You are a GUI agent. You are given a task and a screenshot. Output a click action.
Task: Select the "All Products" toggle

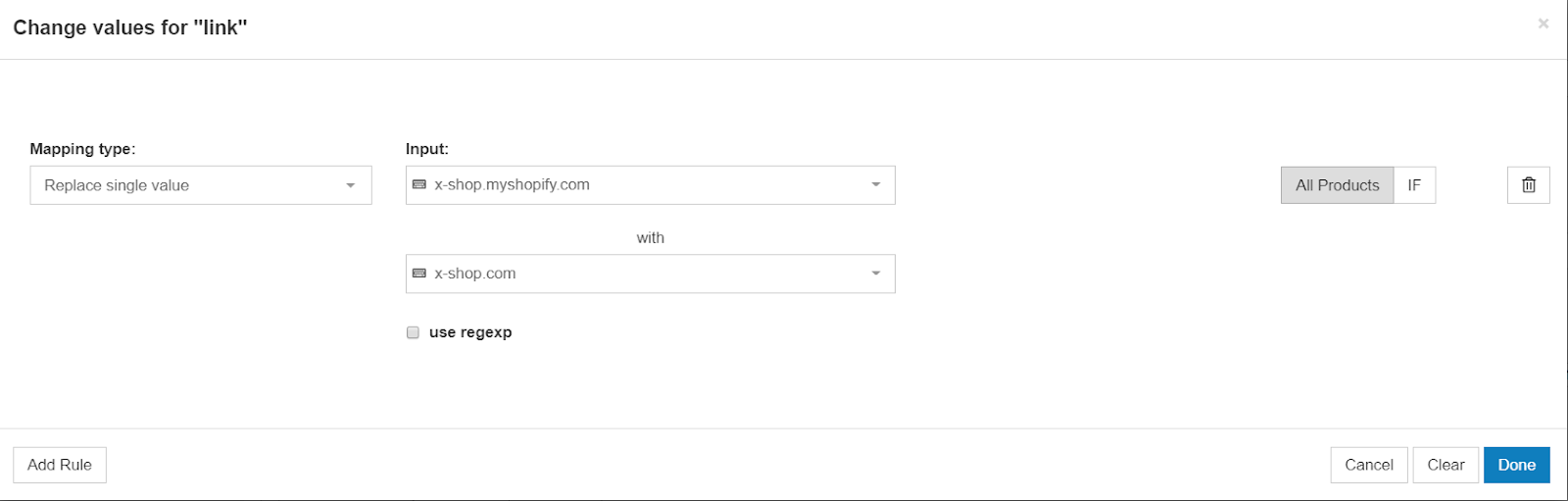pos(1337,185)
